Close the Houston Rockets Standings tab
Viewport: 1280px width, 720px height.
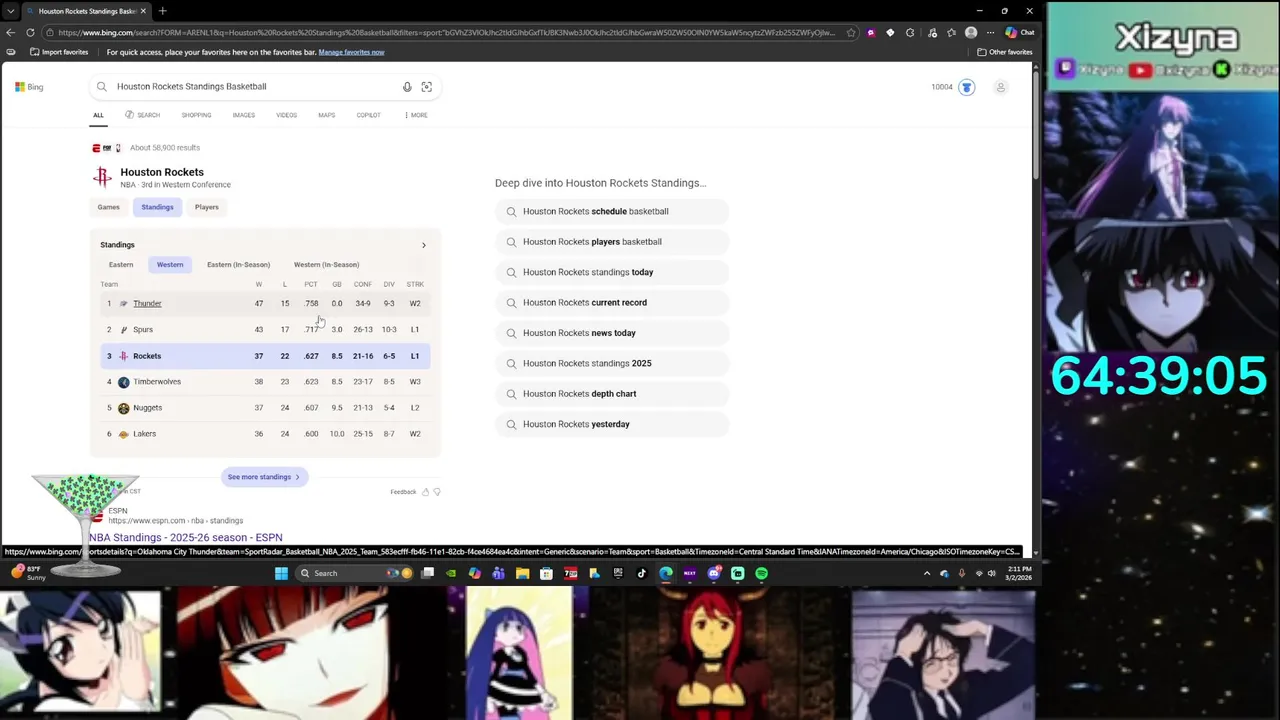click(x=143, y=11)
